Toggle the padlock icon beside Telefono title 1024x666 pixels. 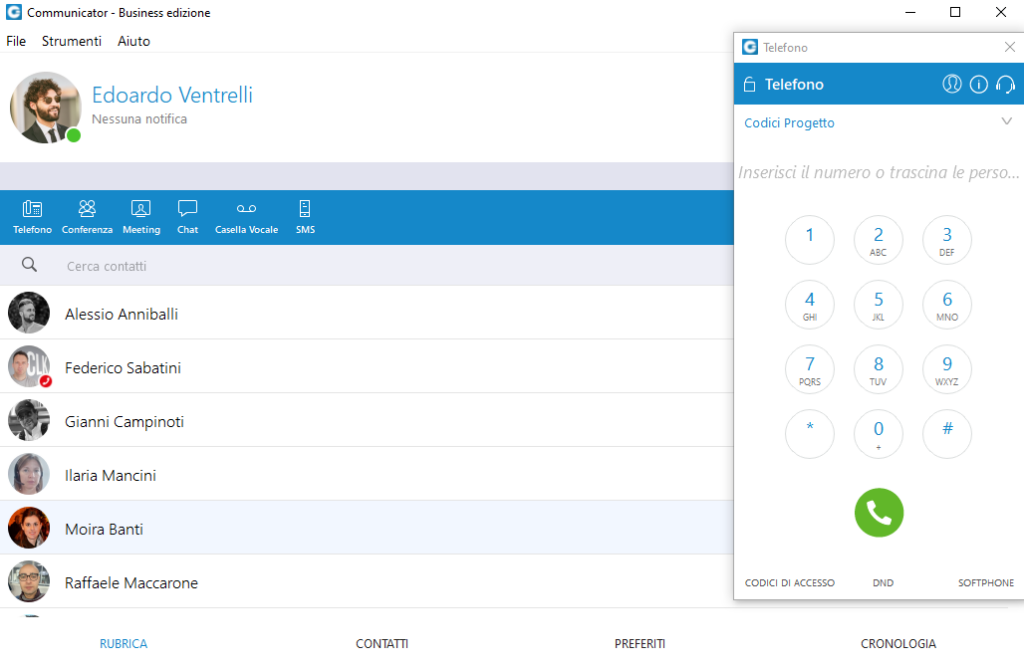(x=749, y=85)
